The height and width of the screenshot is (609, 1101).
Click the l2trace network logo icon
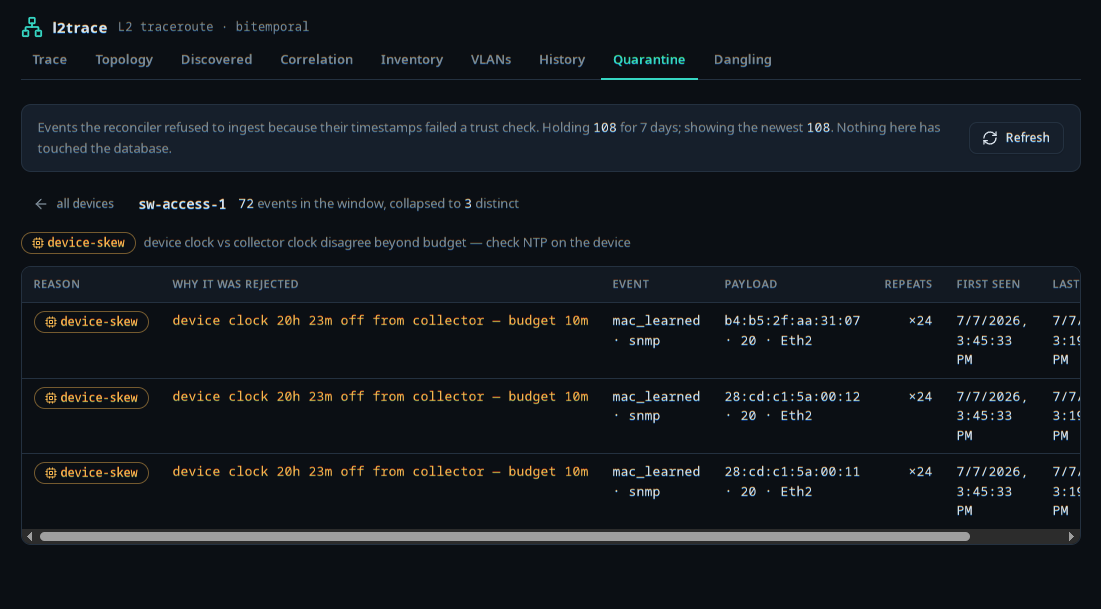point(32,27)
